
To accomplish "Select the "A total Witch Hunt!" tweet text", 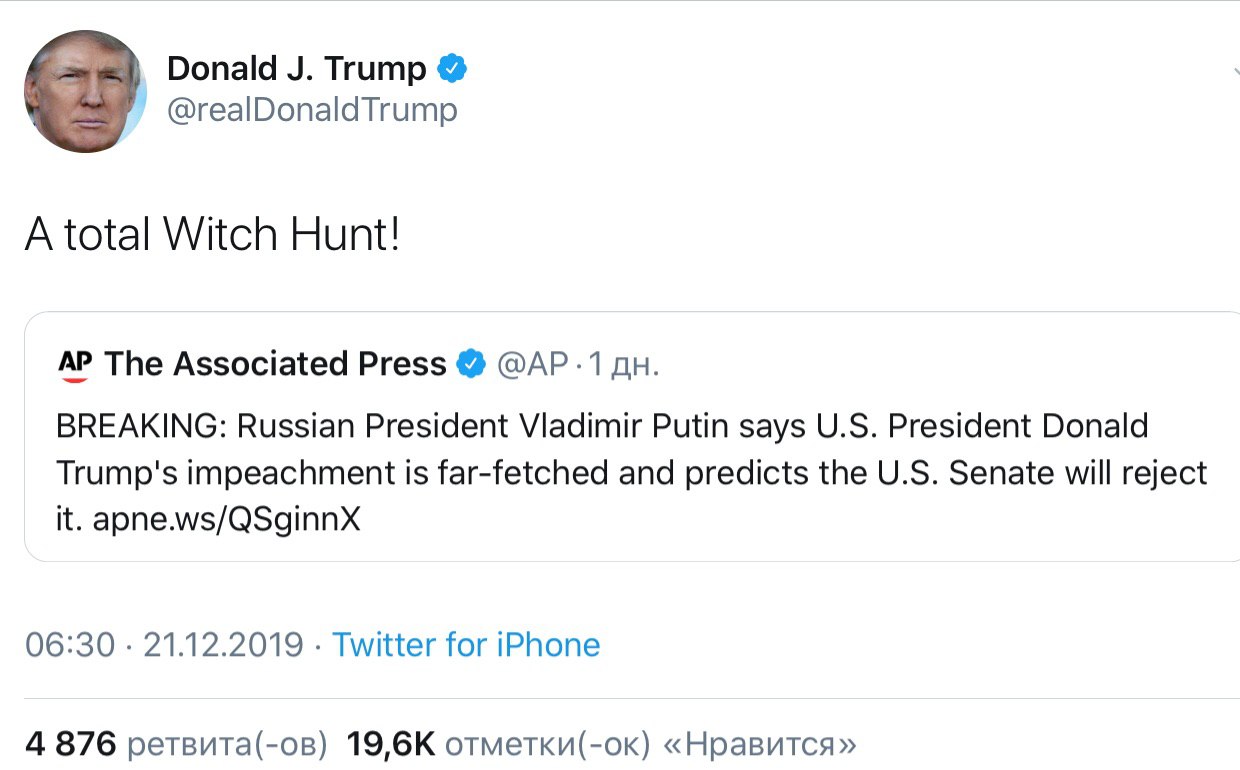I will [212, 234].
